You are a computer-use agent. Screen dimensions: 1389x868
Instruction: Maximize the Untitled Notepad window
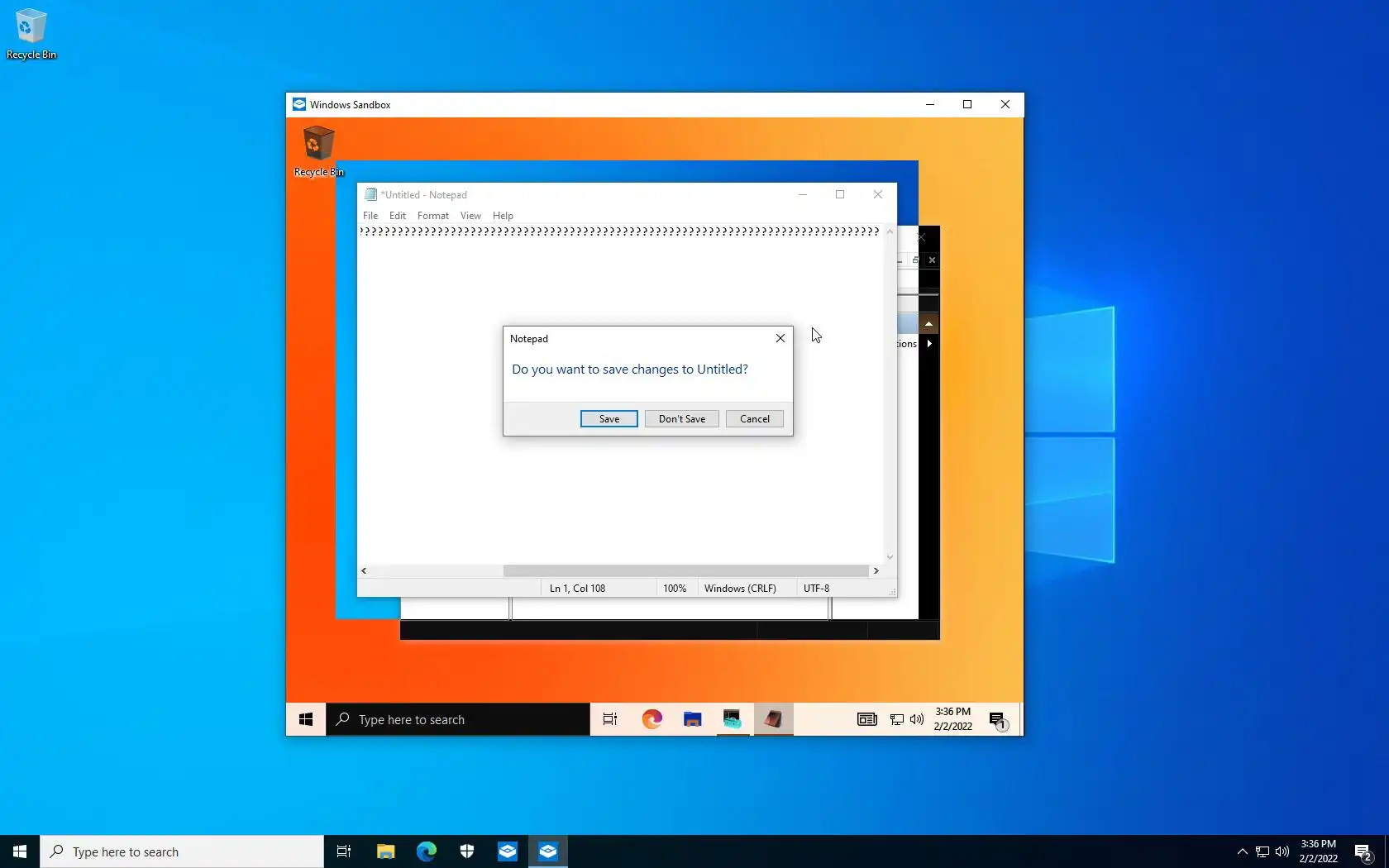coord(840,194)
